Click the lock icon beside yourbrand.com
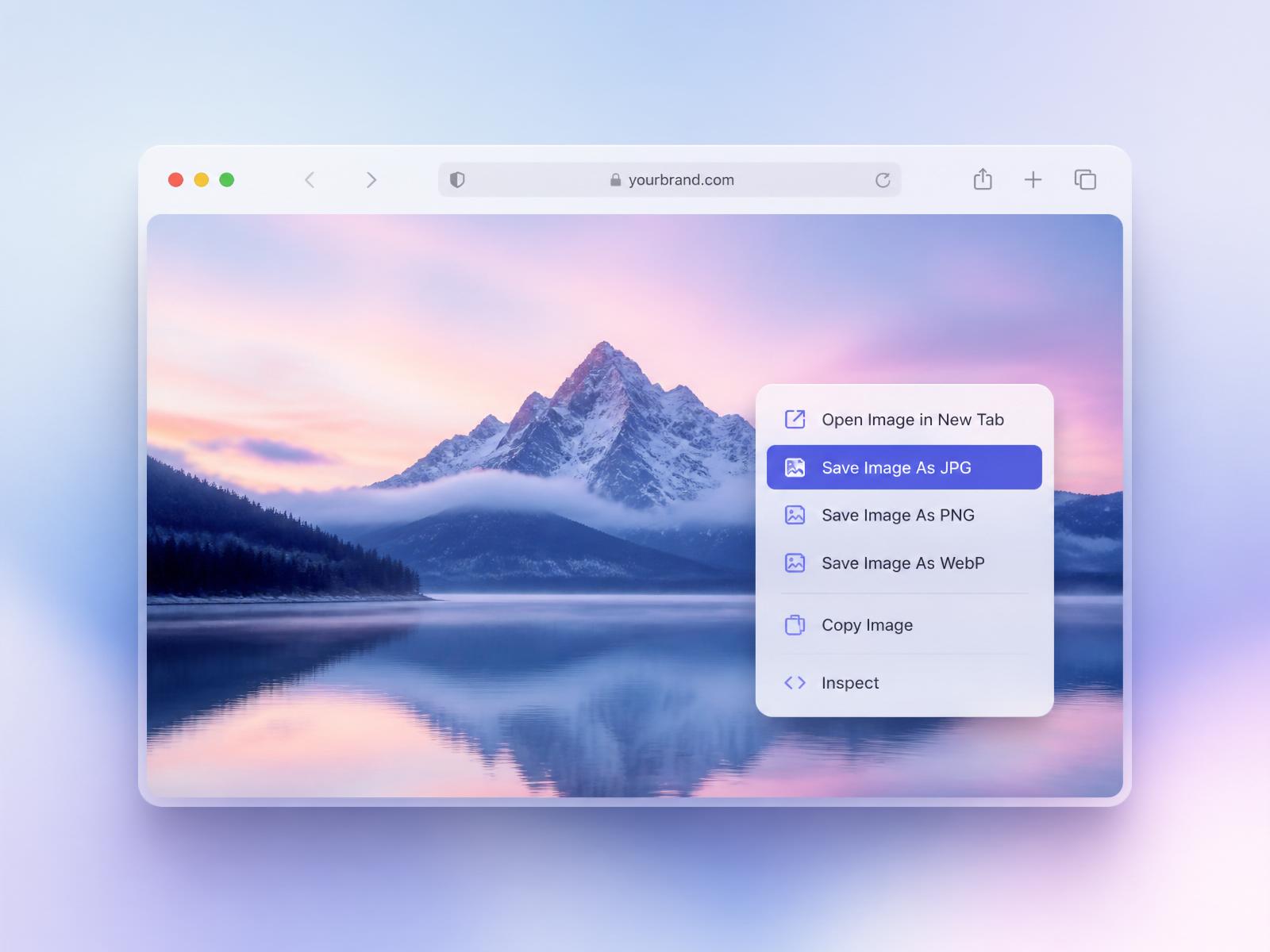This screenshot has height=952, width=1270. (x=615, y=180)
